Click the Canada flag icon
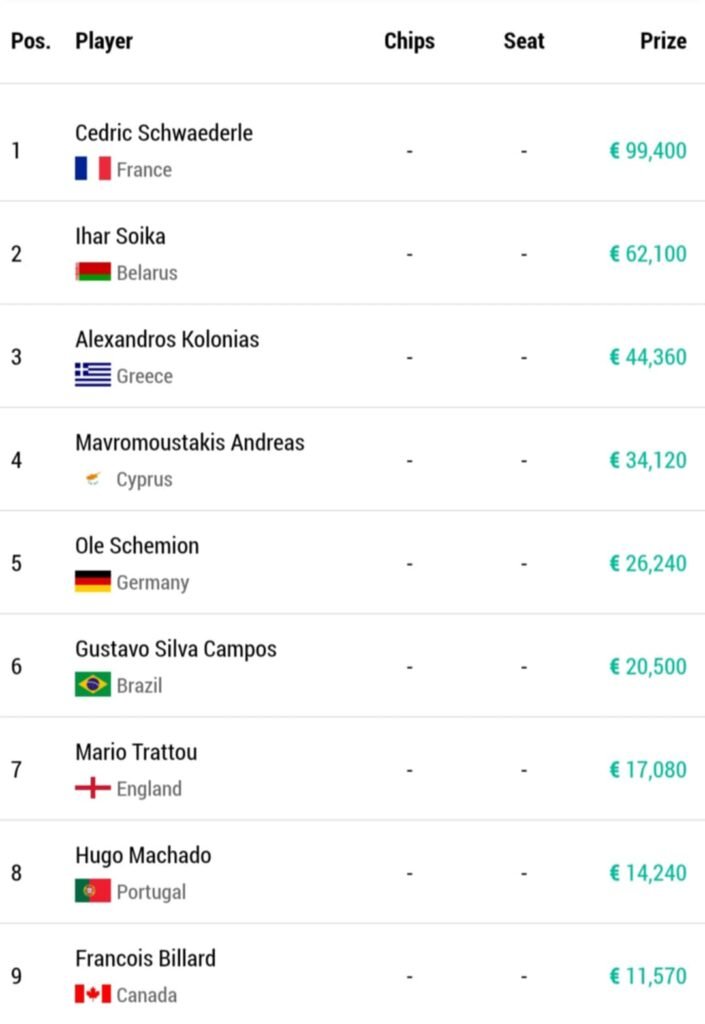The width and height of the screenshot is (705, 1024). point(92,994)
